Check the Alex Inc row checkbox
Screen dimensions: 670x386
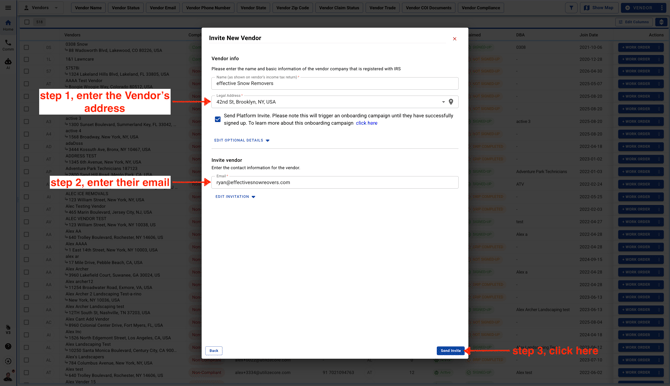26,335
